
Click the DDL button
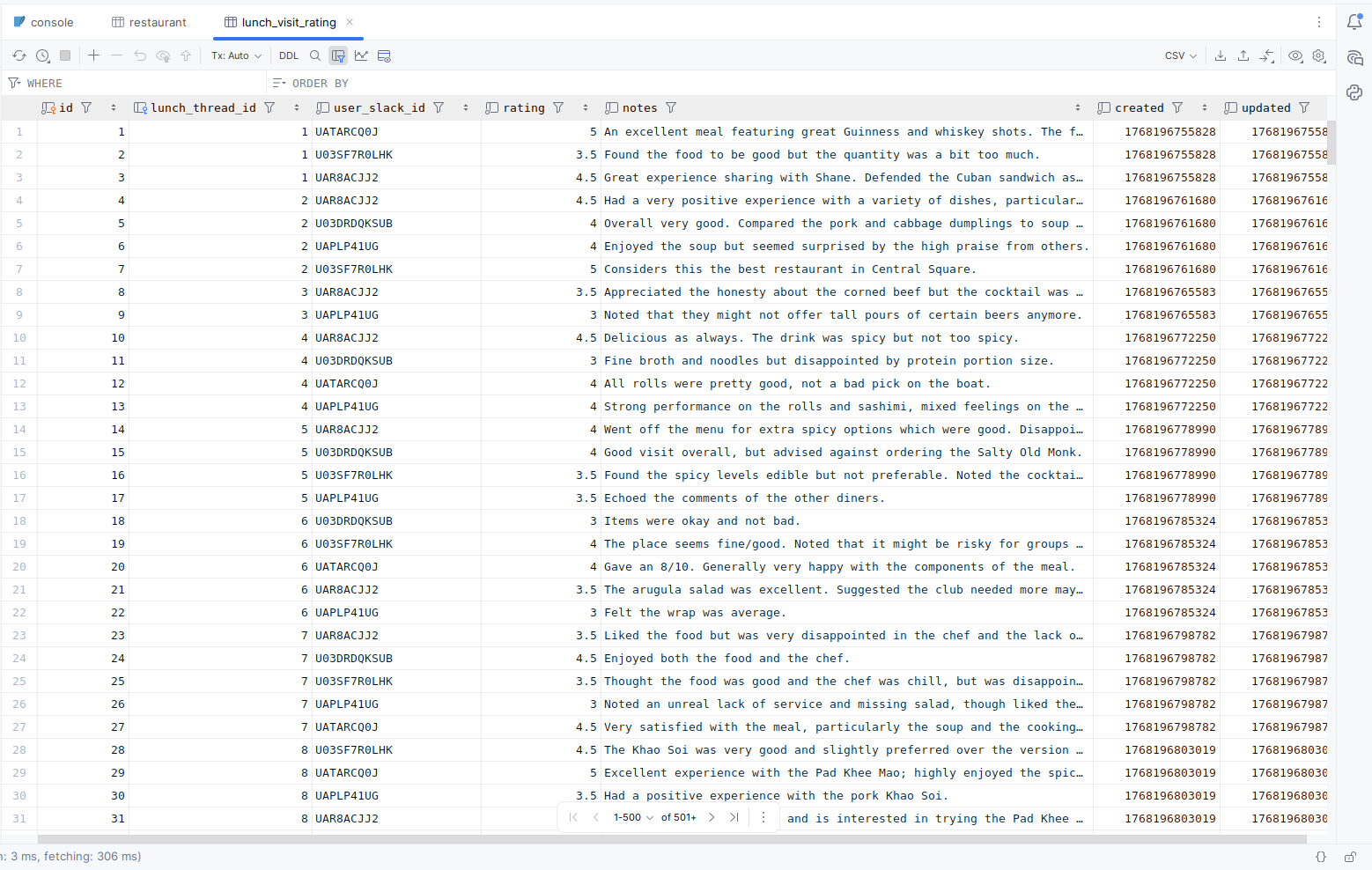tap(289, 55)
